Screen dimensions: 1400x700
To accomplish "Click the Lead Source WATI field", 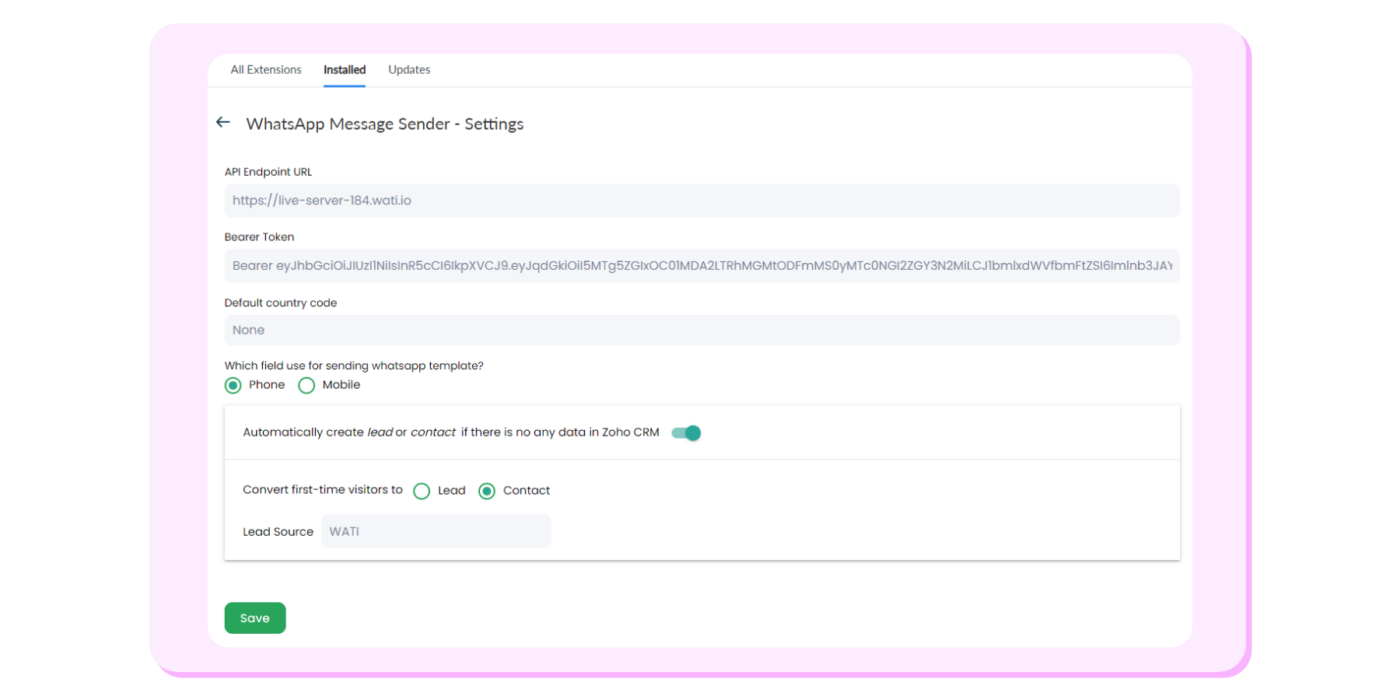I will 436,531.
